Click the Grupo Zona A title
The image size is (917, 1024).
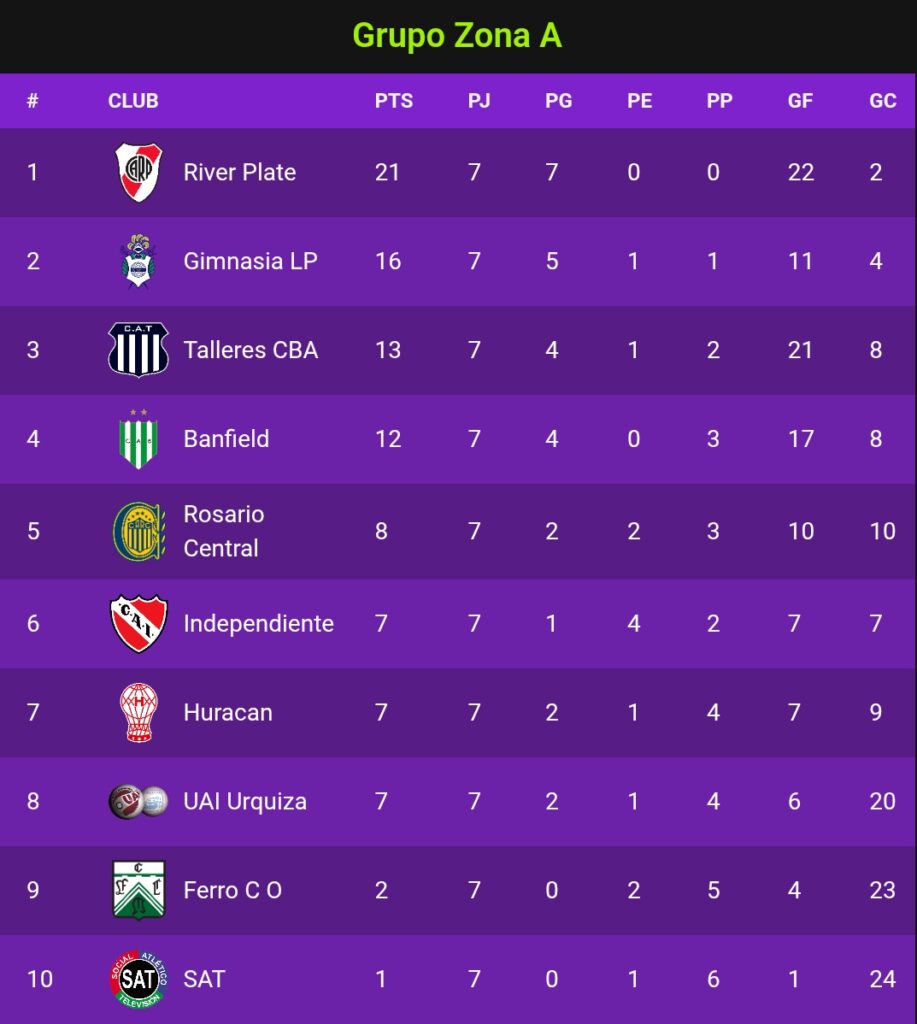457,35
